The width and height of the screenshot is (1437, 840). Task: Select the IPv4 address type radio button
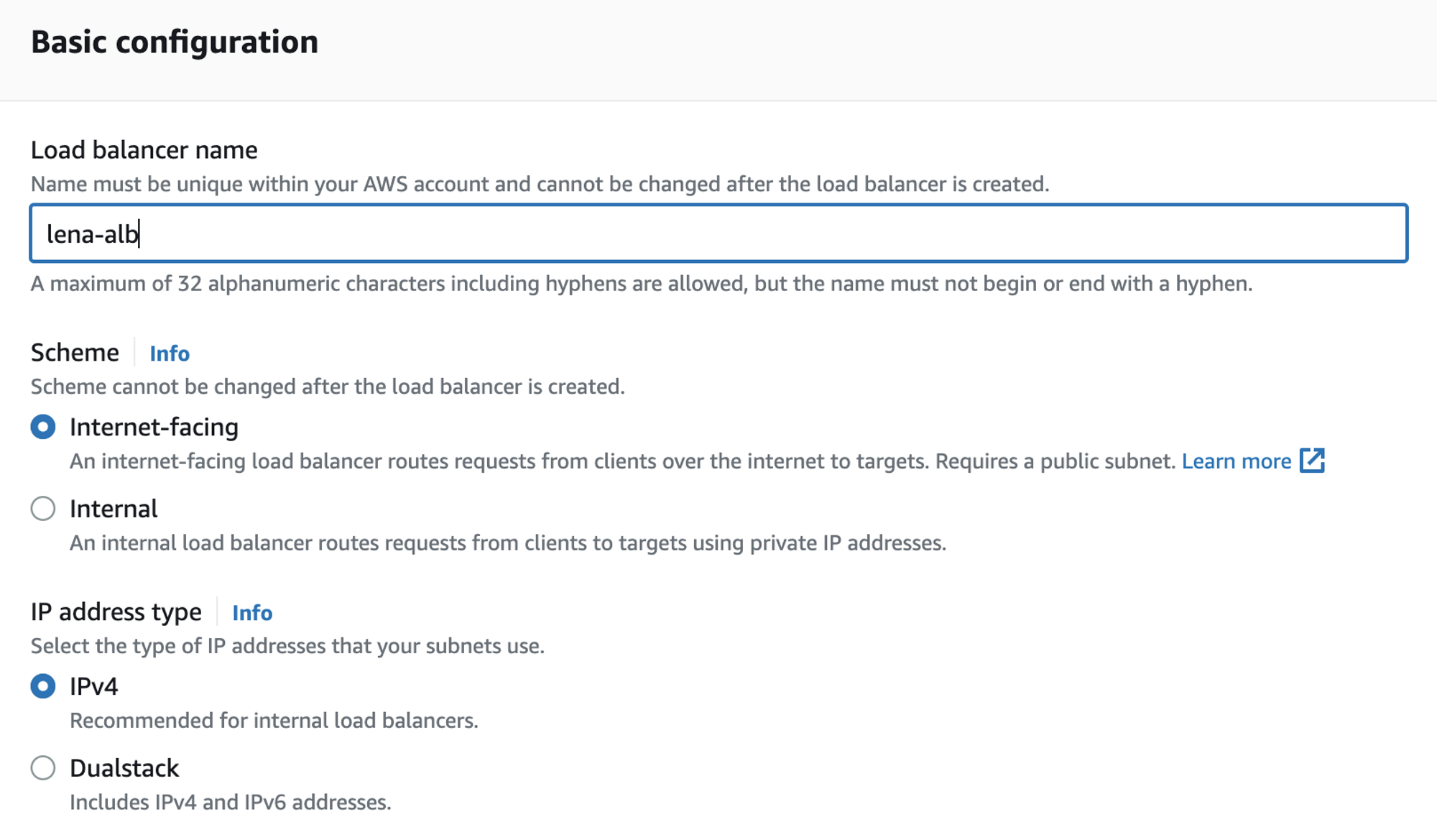click(x=43, y=686)
